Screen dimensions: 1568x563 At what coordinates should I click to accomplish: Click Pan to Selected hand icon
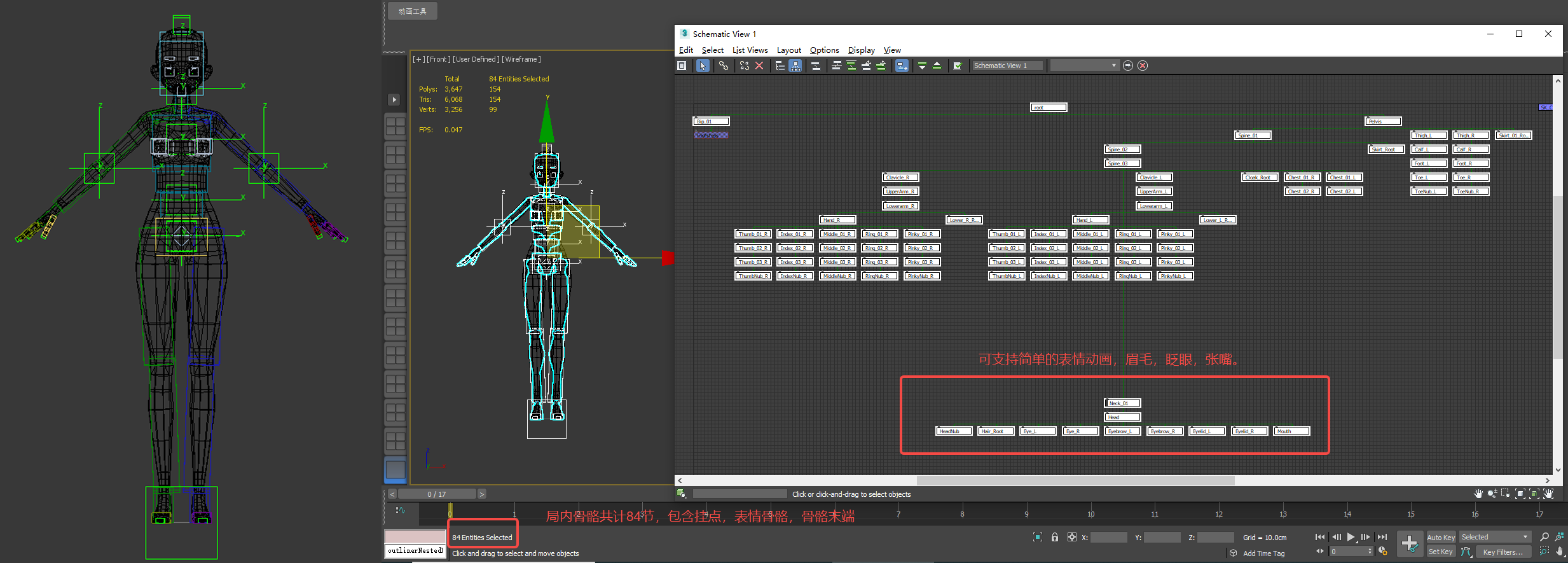click(1548, 494)
